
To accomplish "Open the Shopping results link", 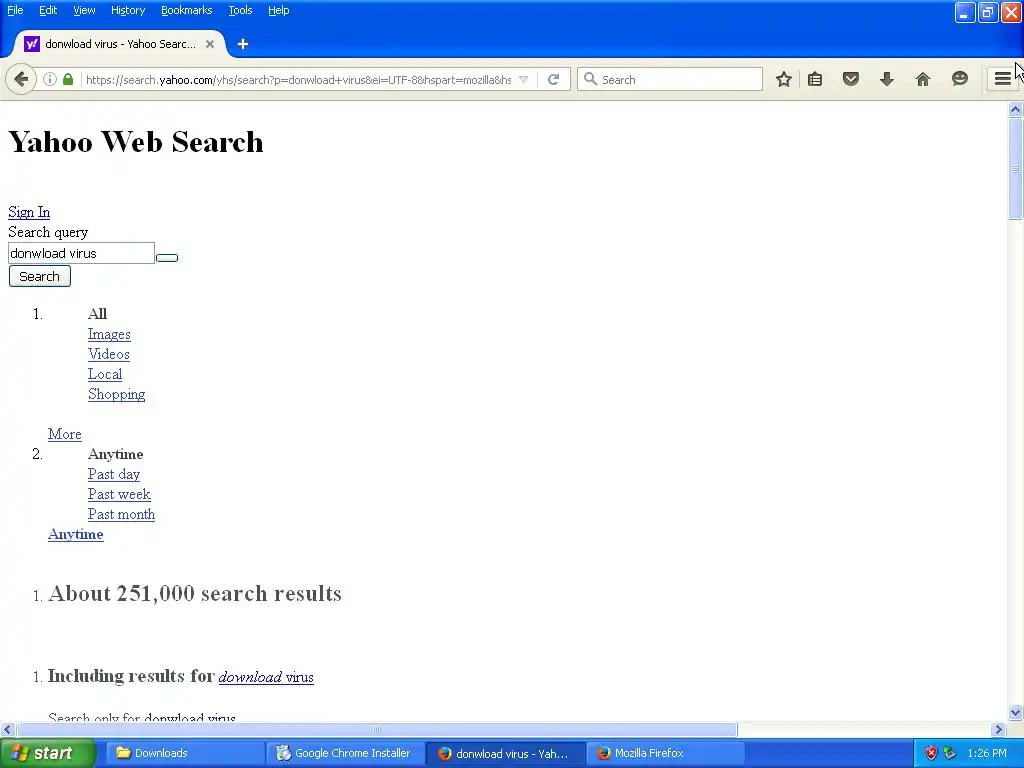I will (116, 394).
